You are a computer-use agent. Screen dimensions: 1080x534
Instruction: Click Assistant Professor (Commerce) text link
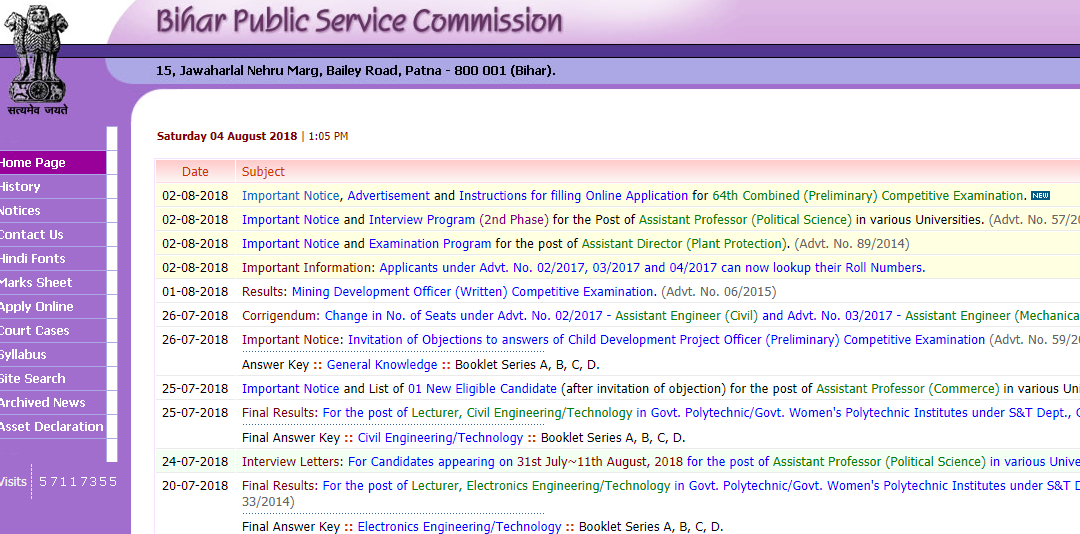tap(908, 389)
